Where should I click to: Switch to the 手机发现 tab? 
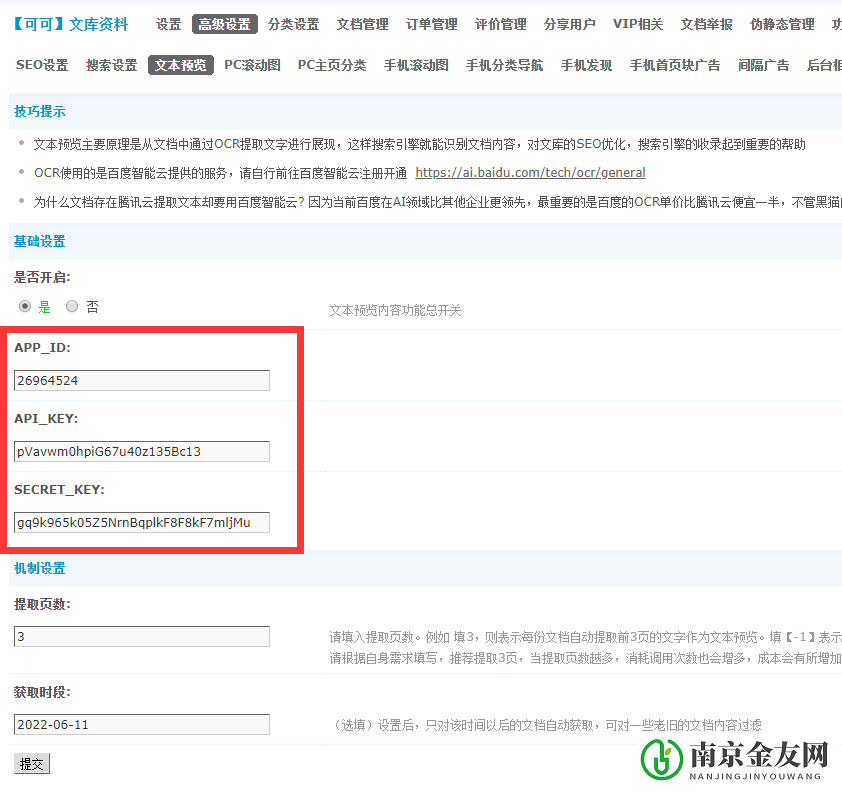586,64
